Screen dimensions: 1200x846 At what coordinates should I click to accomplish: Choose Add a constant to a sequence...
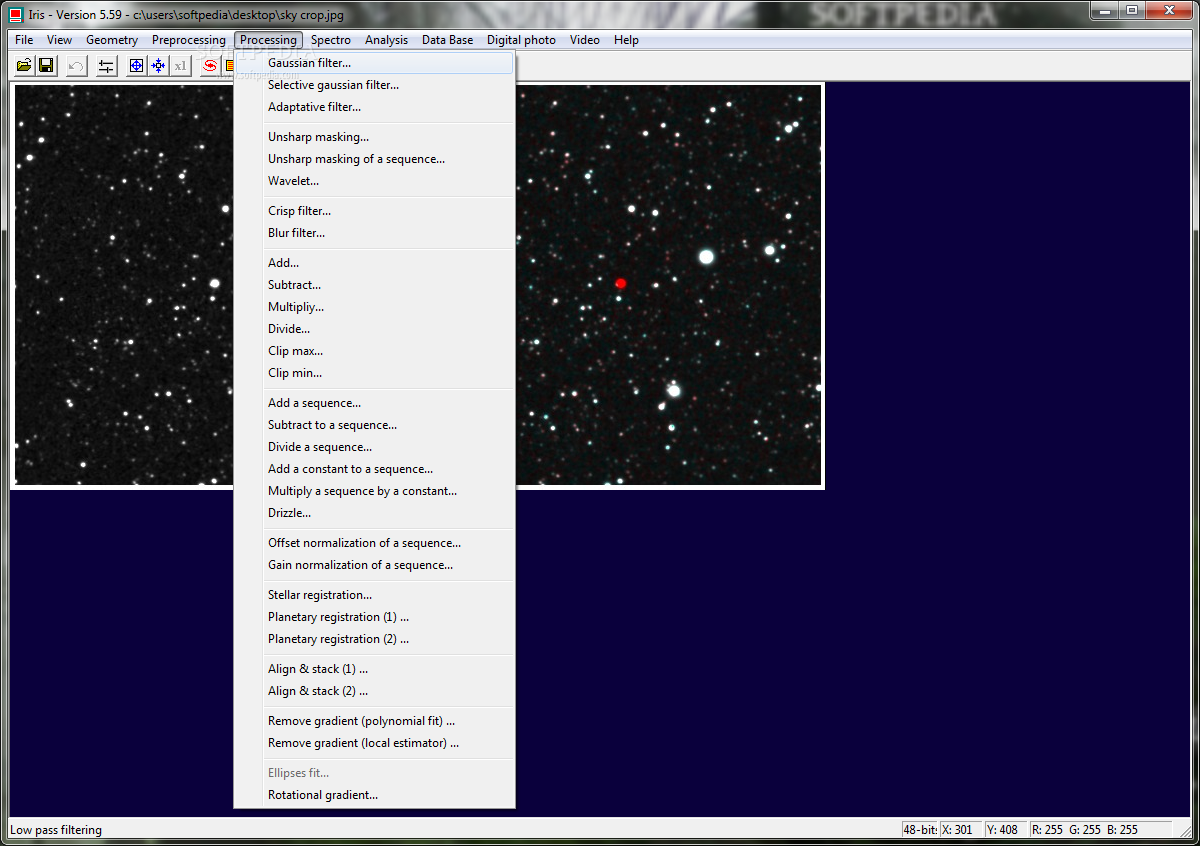[x=375, y=469]
